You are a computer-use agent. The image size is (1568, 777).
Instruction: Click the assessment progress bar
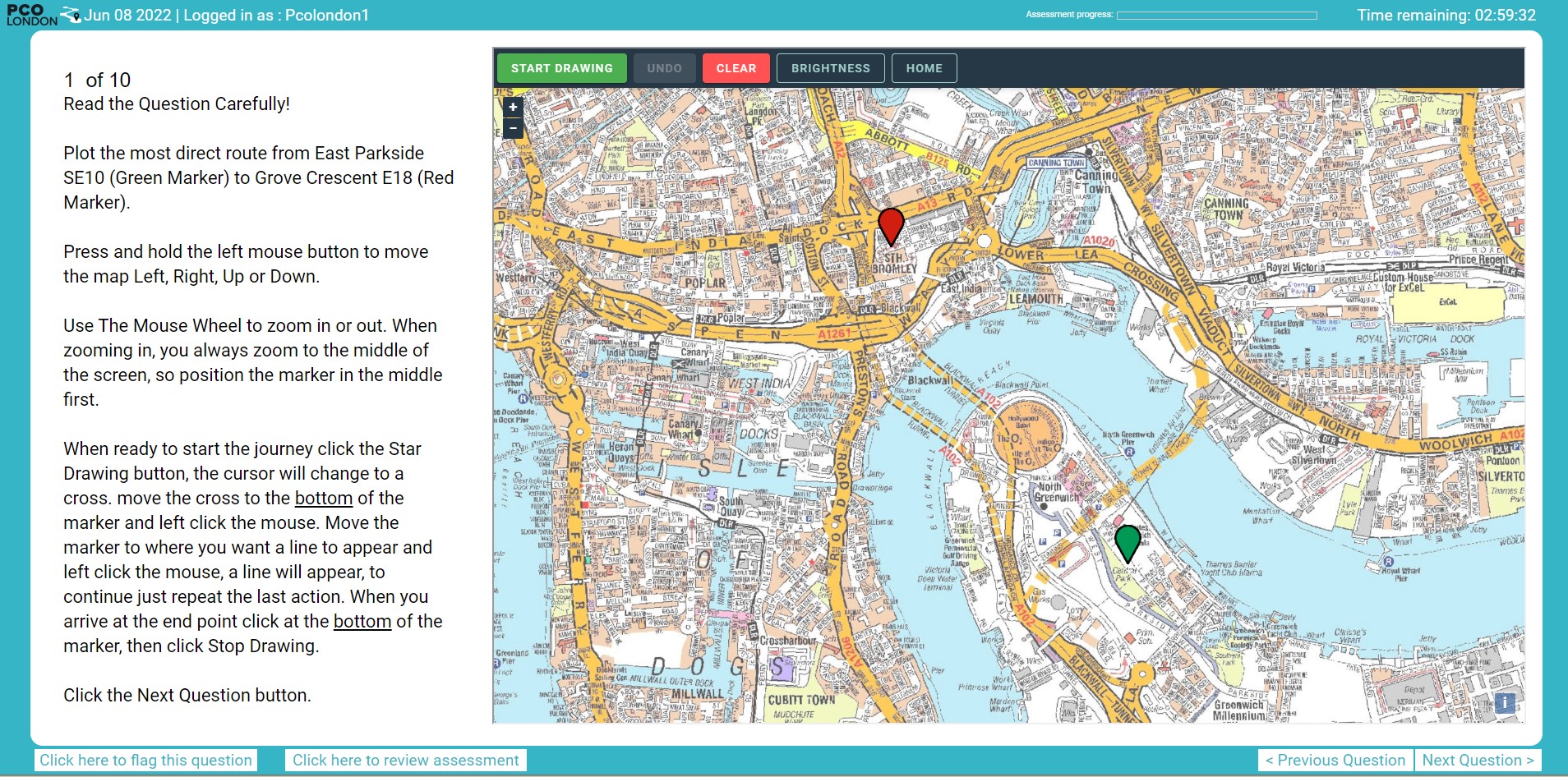(1216, 15)
